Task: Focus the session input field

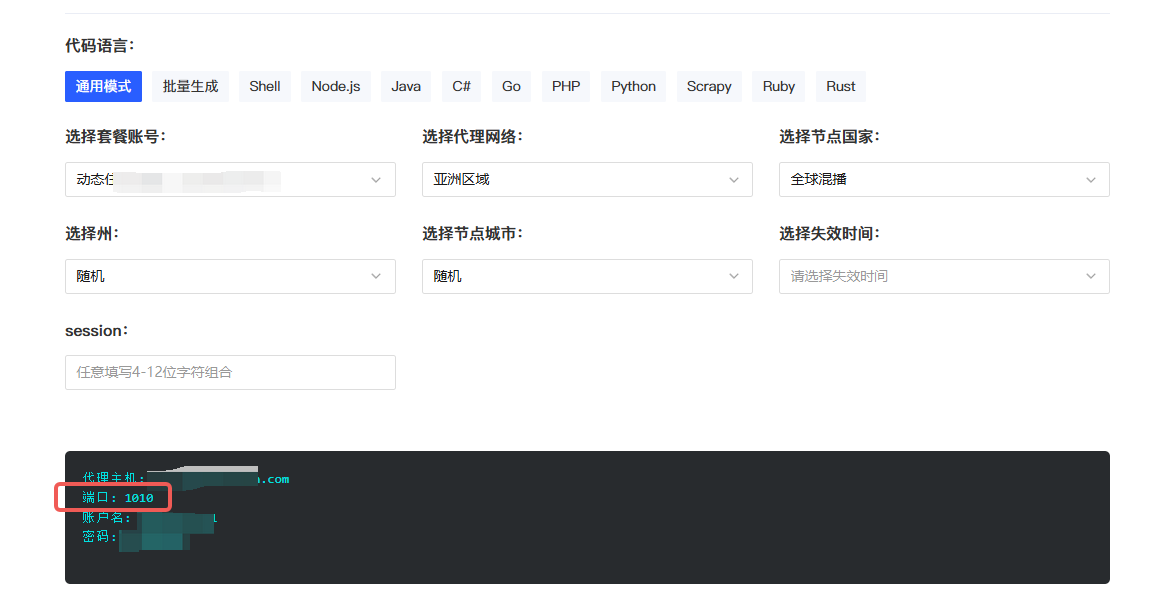Action: [x=230, y=372]
